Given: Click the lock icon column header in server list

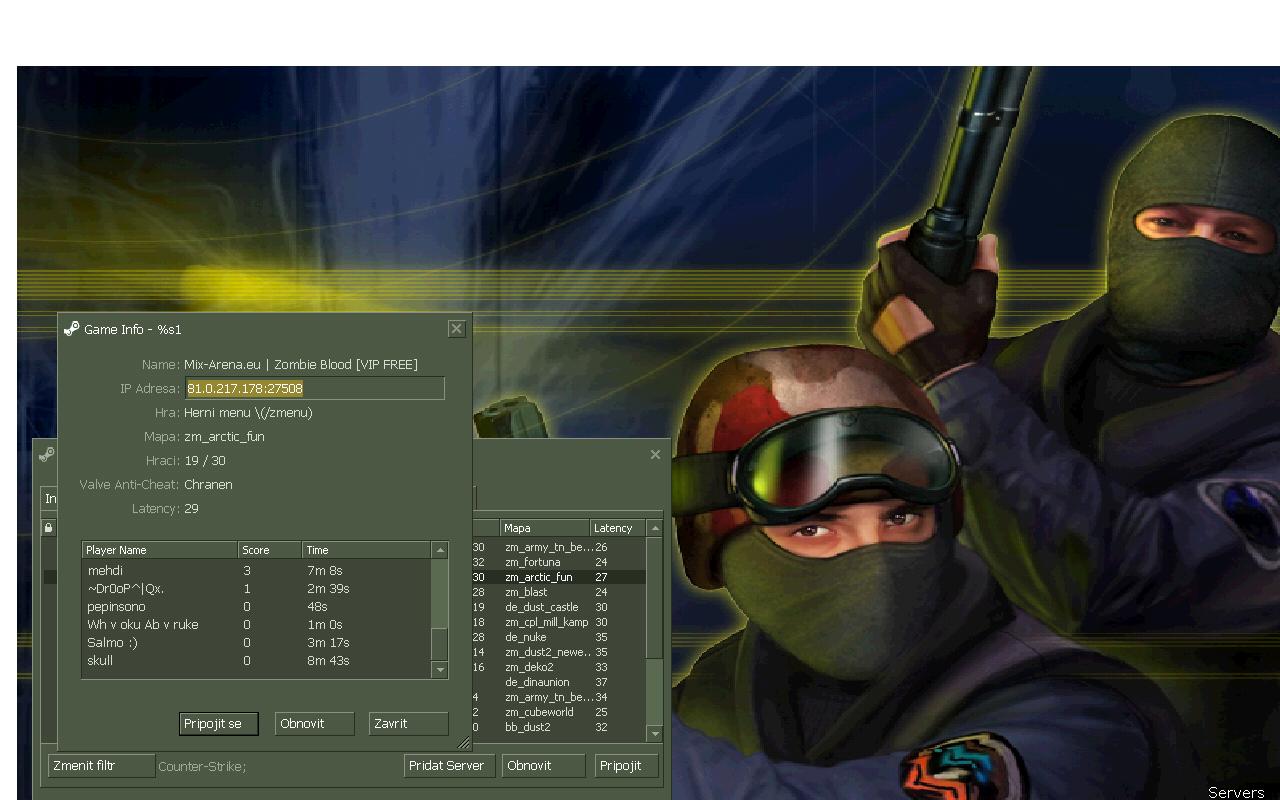Looking at the screenshot, I should [47, 528].
